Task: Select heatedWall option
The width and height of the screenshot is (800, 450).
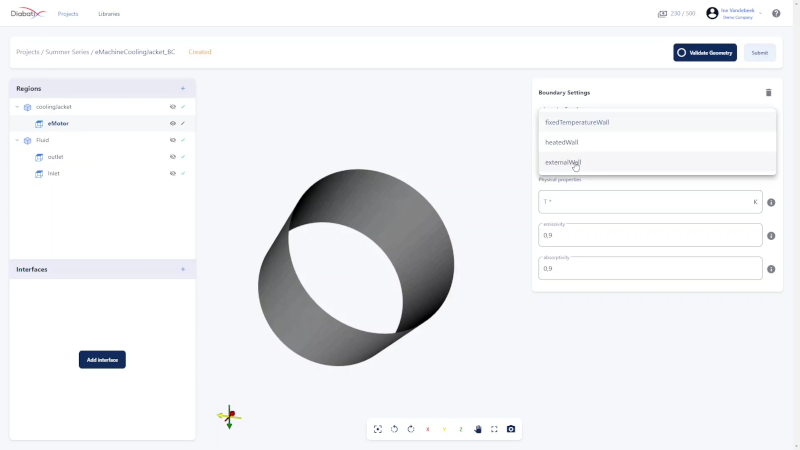Action: (657, 142)
